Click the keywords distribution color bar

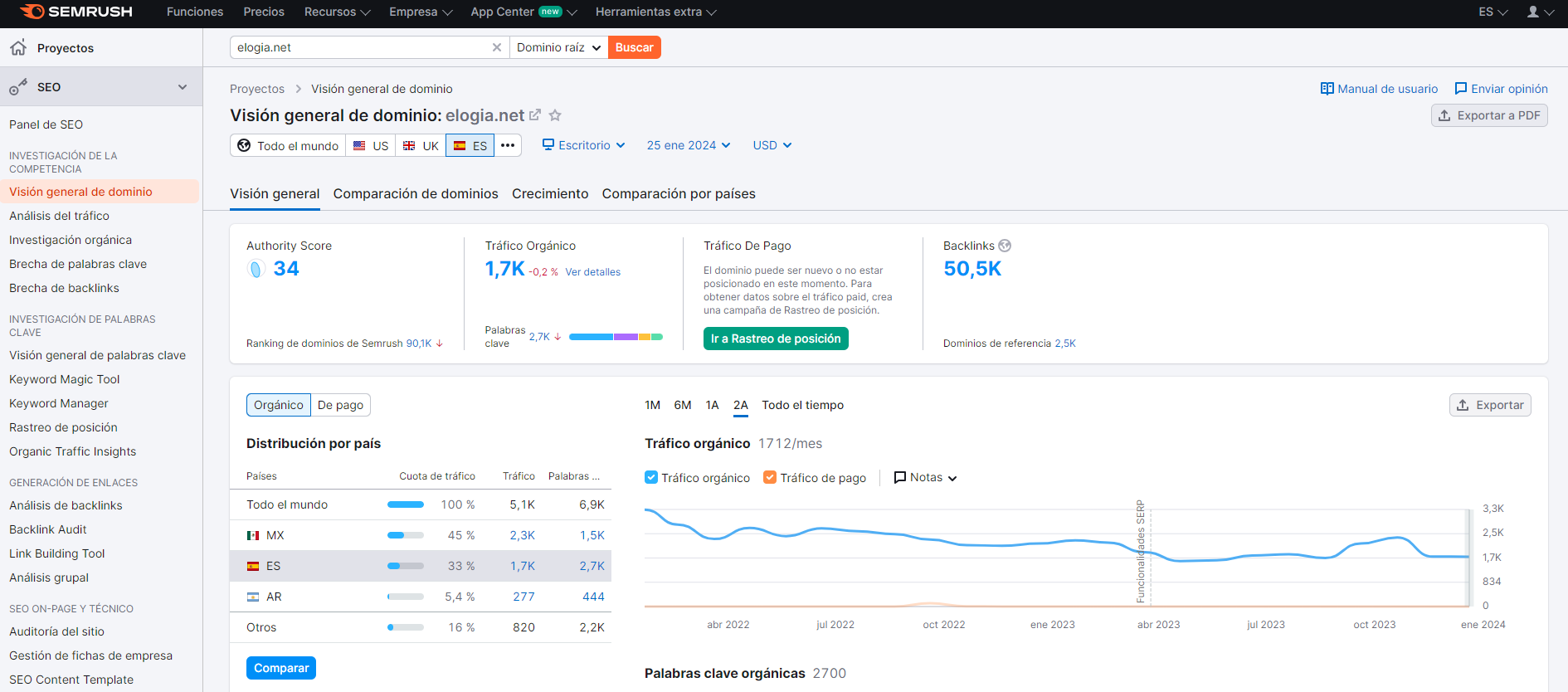(616, 337)
